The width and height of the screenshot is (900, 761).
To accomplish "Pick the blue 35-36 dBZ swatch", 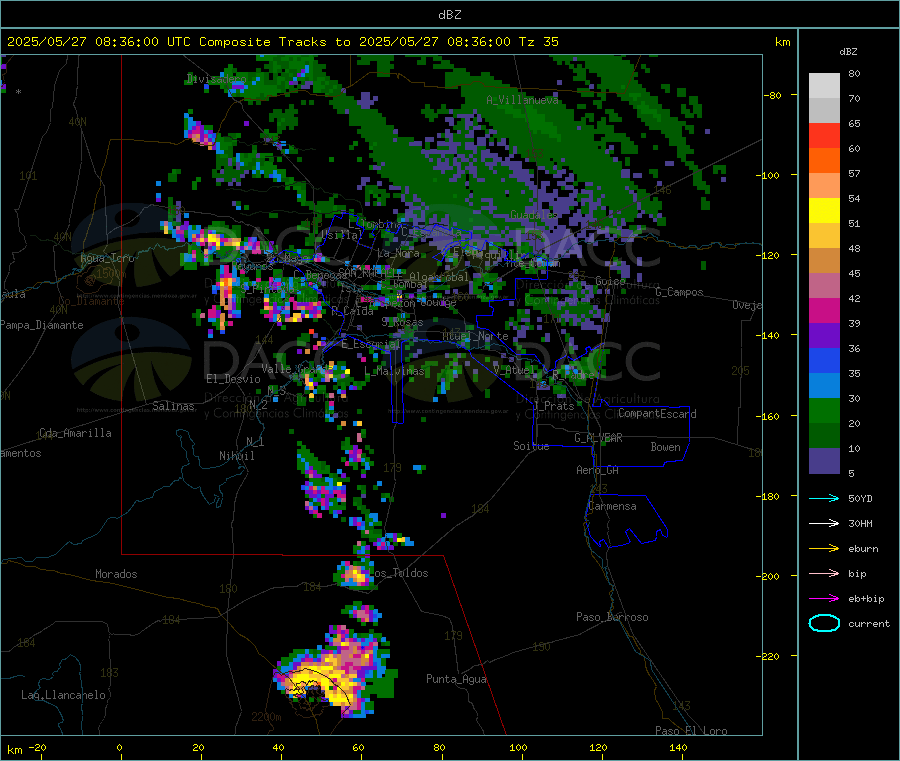I will pyautogui.click(x=824, y=360).
